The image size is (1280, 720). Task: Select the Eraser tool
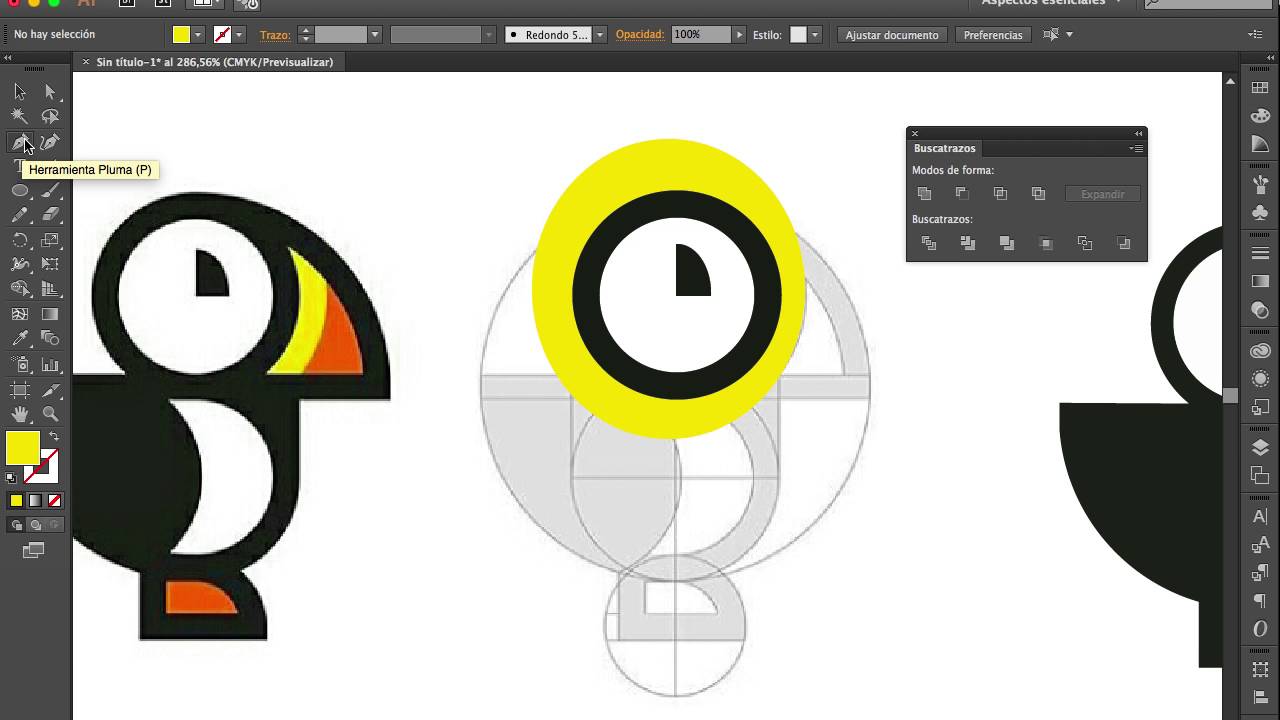coord(50,214)
